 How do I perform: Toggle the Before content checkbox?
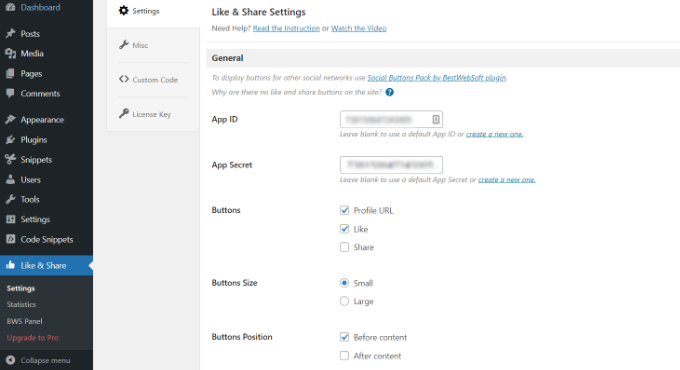tap(344, 337)
